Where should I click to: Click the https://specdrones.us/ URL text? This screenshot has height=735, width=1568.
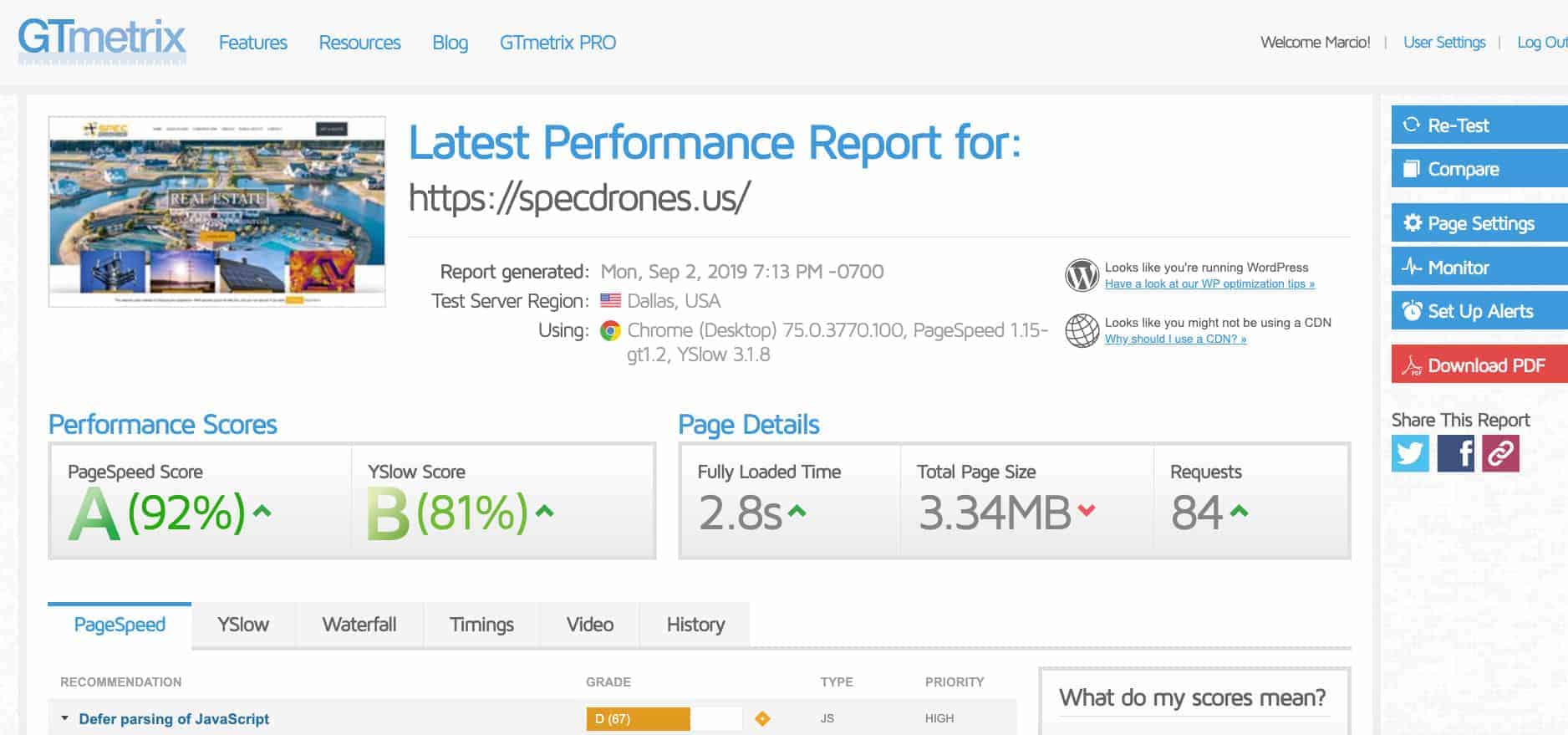[x=579, y=197]
